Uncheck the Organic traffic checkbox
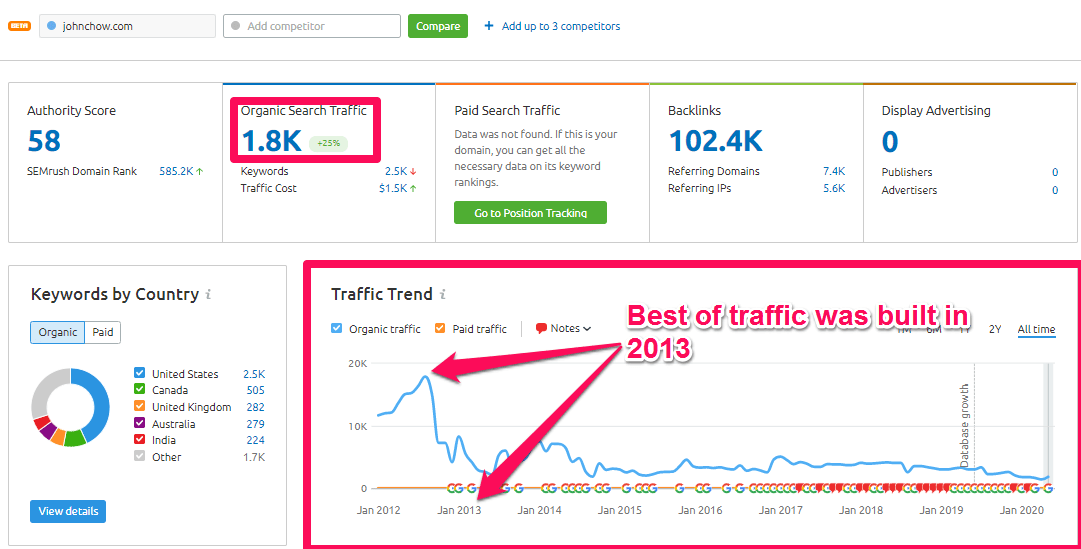The height and width of the screenshot is (549, 1081). [337, 328]
